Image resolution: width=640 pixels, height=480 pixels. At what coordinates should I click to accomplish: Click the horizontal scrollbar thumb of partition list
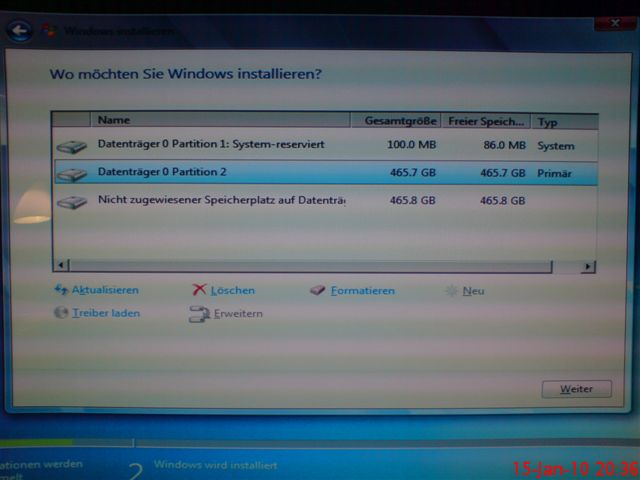coord(311,266)
